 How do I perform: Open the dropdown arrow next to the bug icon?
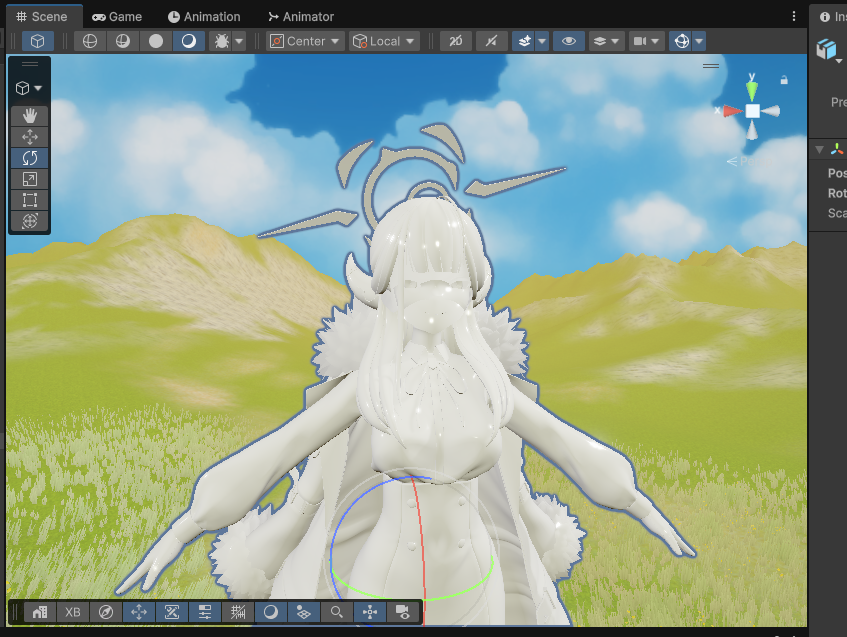tap(239, 41)
